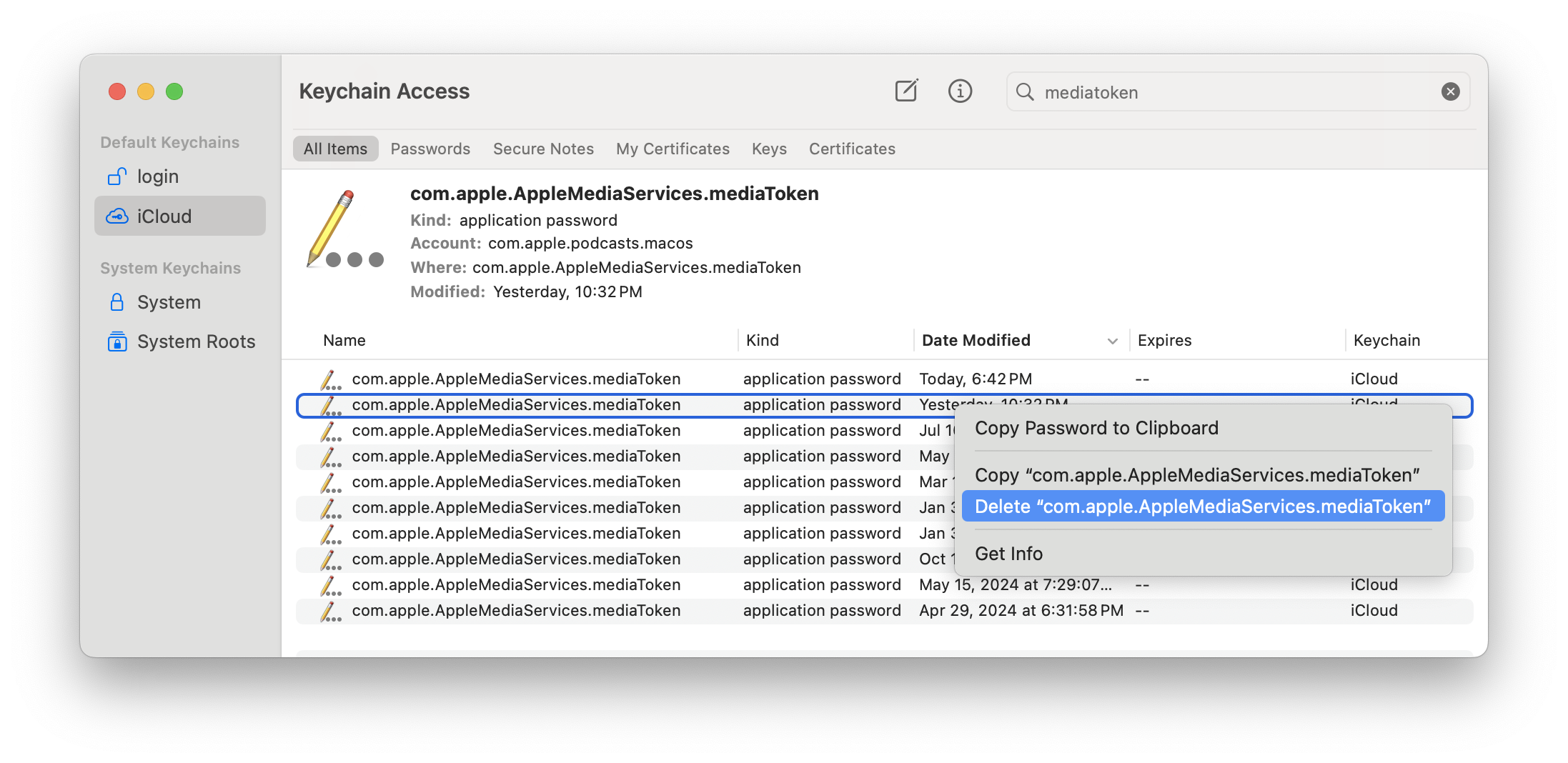
Task: Click date May 15, 2024 at 7:29:07
Action: 1016,584
